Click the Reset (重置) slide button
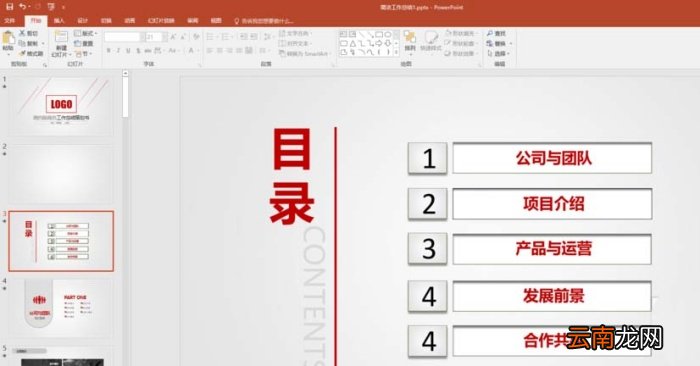This screenshot has width=700, height=366. (84, 43)
